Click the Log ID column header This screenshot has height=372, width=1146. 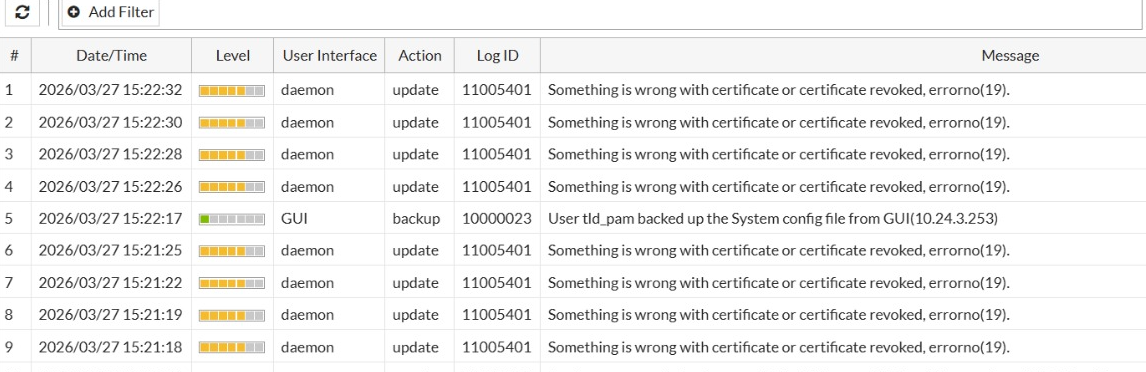click(x=498, y=56)
